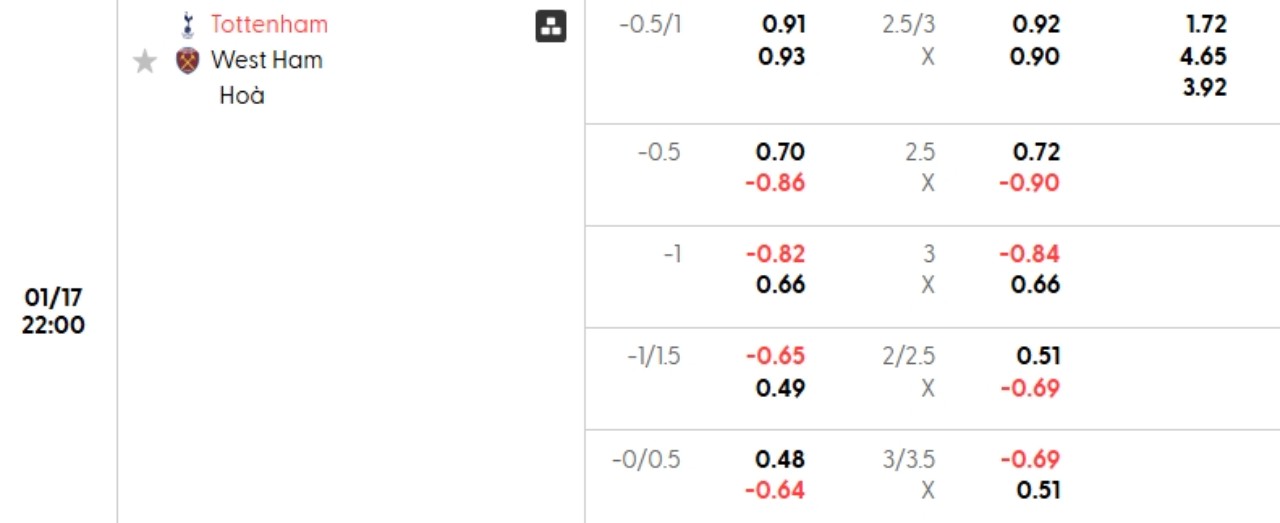Screen dimensions: 1280x523
Task: Toggle the favorite star for this match
Action: click(145, 62)
